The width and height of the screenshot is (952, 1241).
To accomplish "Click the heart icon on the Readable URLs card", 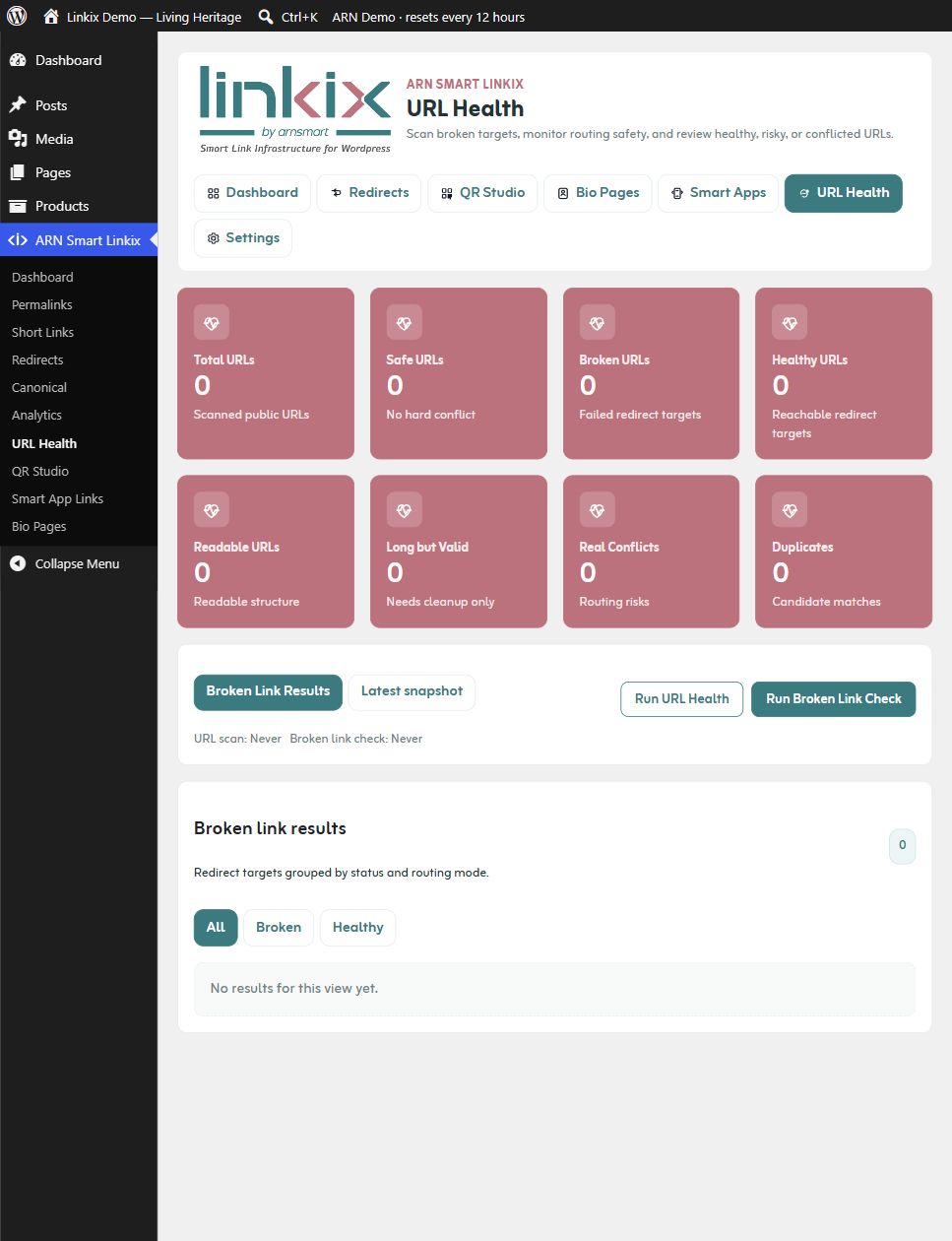I will 212,510.
